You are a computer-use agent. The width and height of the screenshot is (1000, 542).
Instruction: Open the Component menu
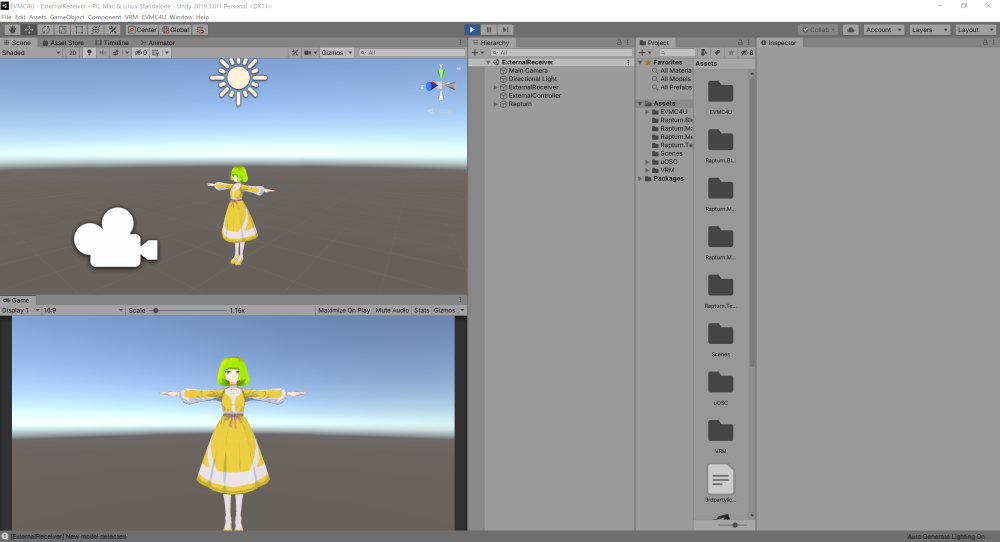coord(104,17)
